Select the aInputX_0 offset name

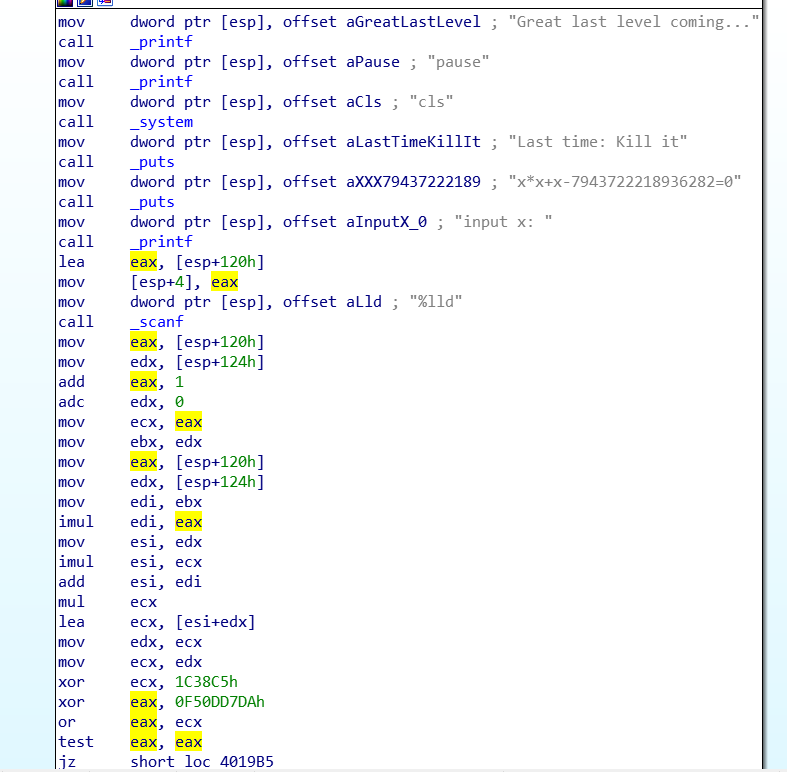click(386, 222)
